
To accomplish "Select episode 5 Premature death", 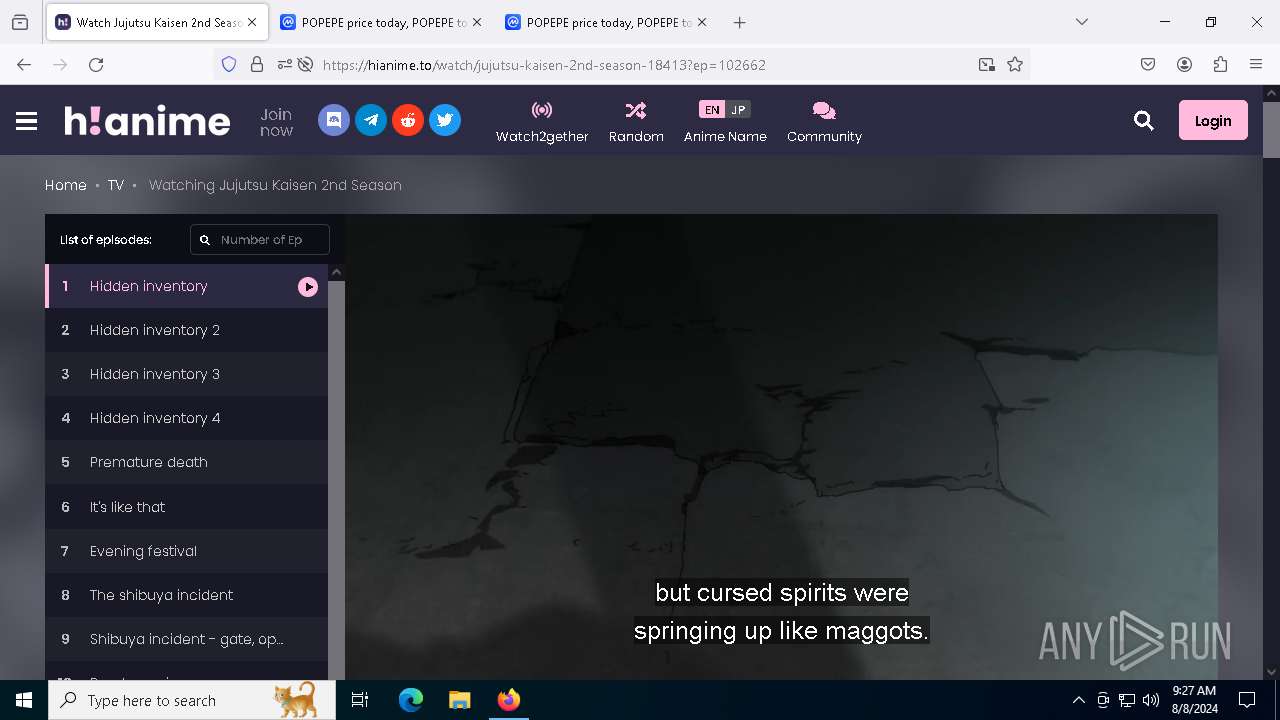I will click(186, 462).
